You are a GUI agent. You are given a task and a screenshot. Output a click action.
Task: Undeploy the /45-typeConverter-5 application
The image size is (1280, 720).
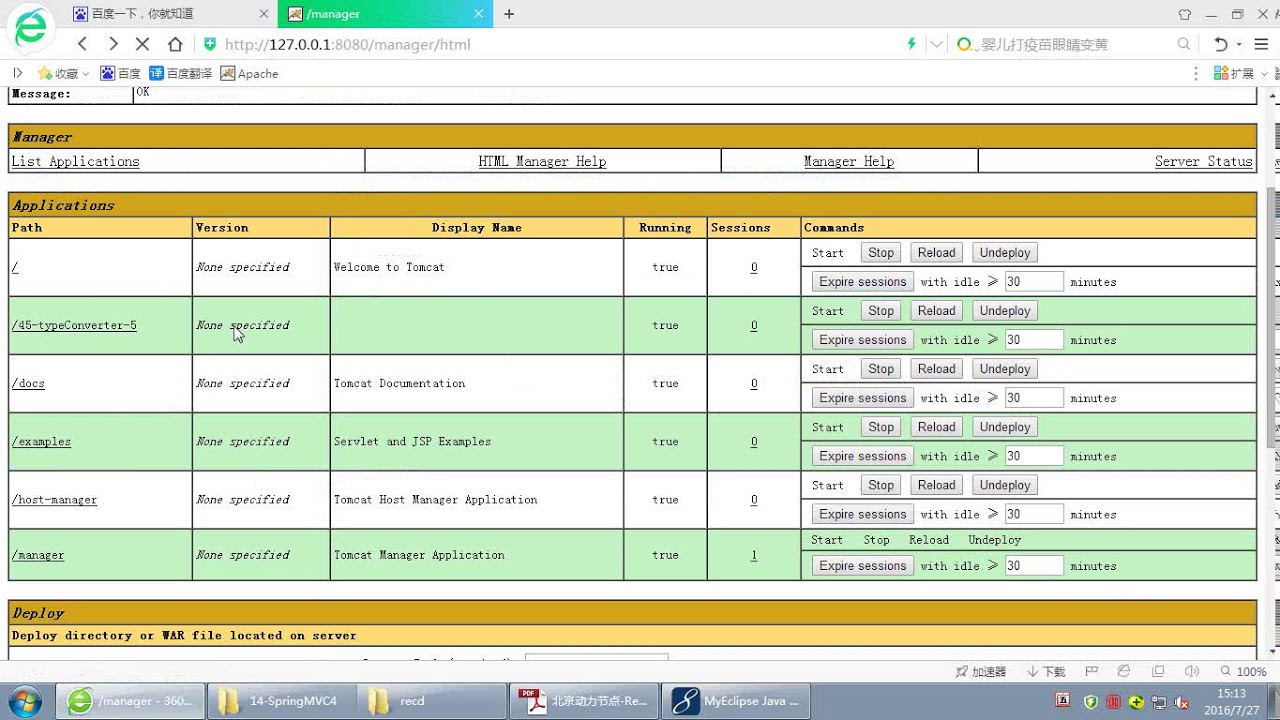(x=1005, y=311)
